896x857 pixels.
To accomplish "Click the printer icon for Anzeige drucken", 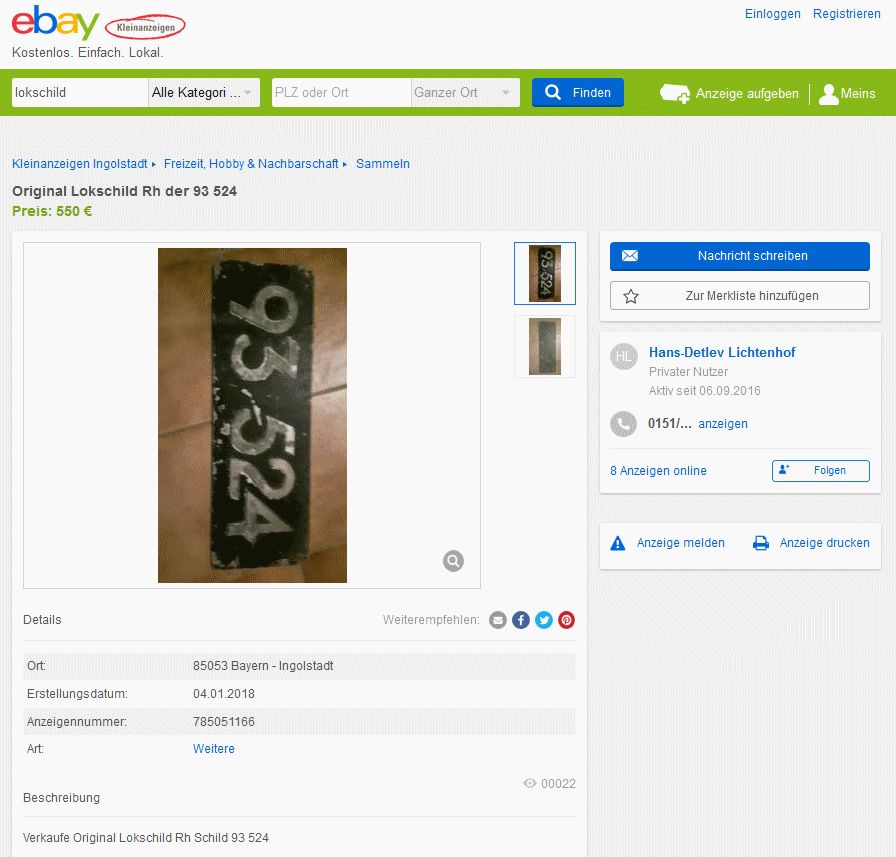I will pos(761,543).
